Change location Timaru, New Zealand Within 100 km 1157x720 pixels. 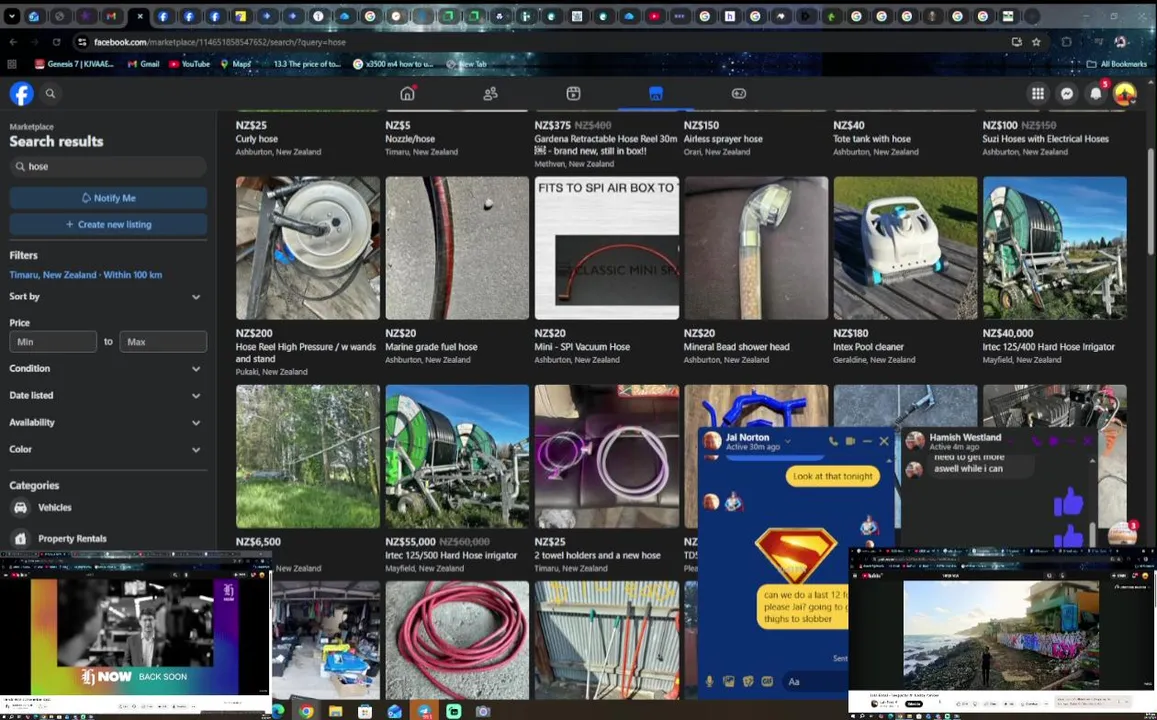point(86,274)
